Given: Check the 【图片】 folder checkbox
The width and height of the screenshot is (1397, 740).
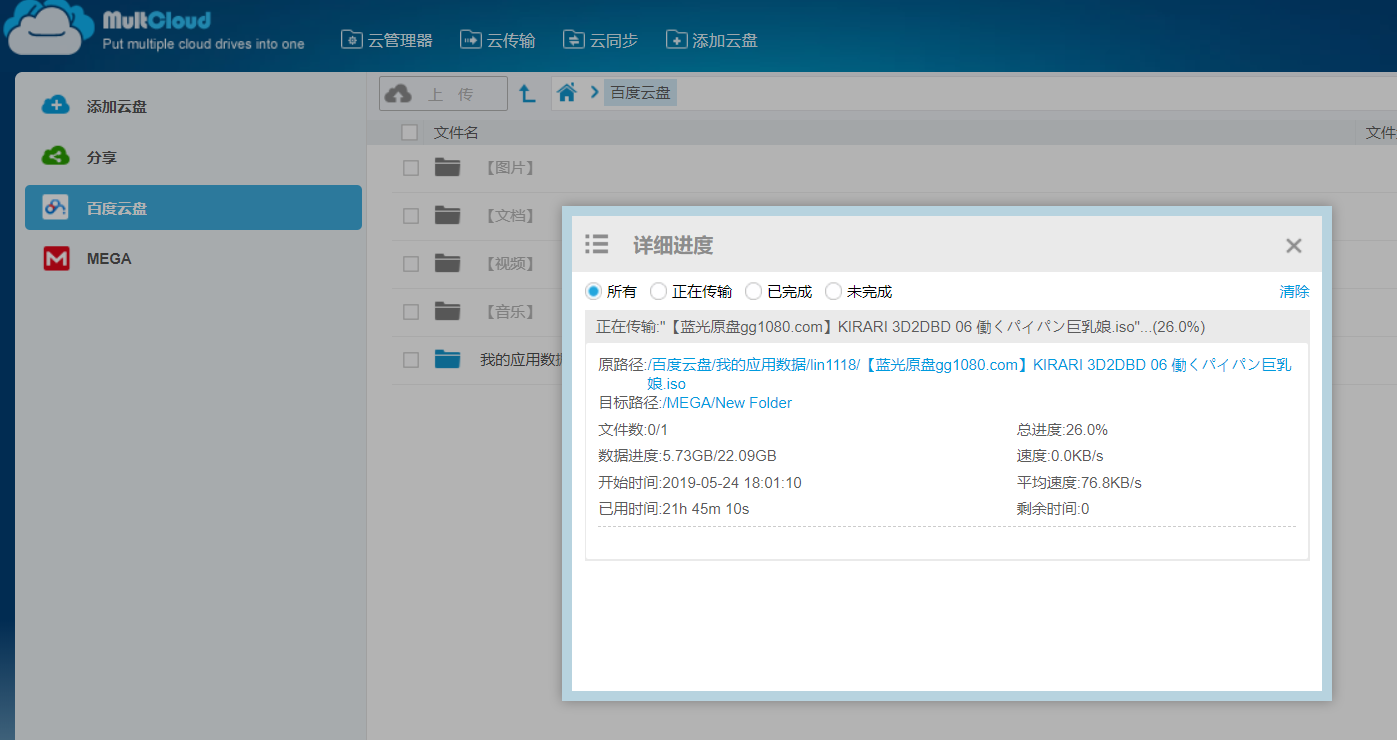Looking at the screenshot, I should (411, 168).
